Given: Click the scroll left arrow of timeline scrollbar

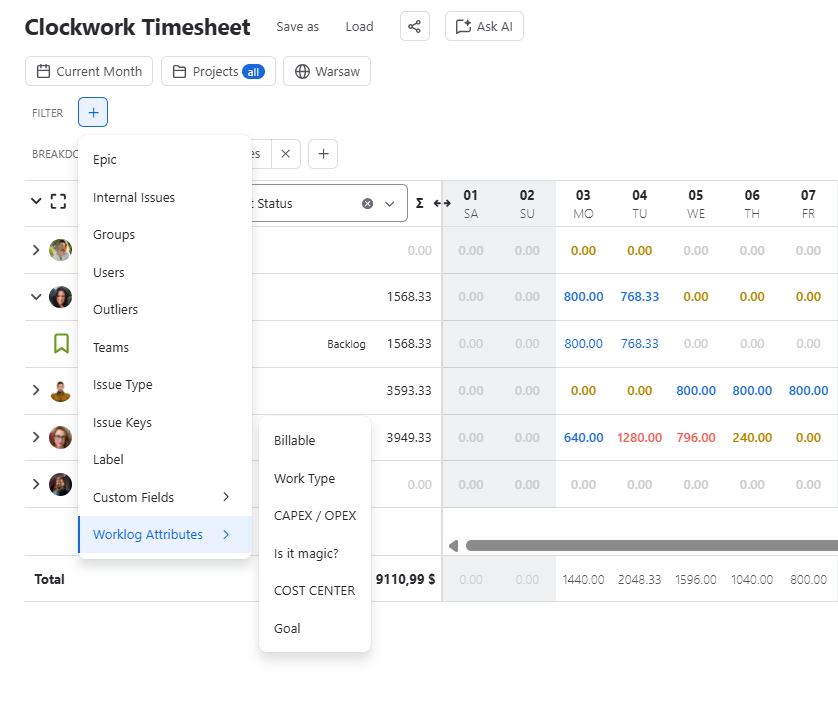Looking at the screenshot, I should pos(453,546).
